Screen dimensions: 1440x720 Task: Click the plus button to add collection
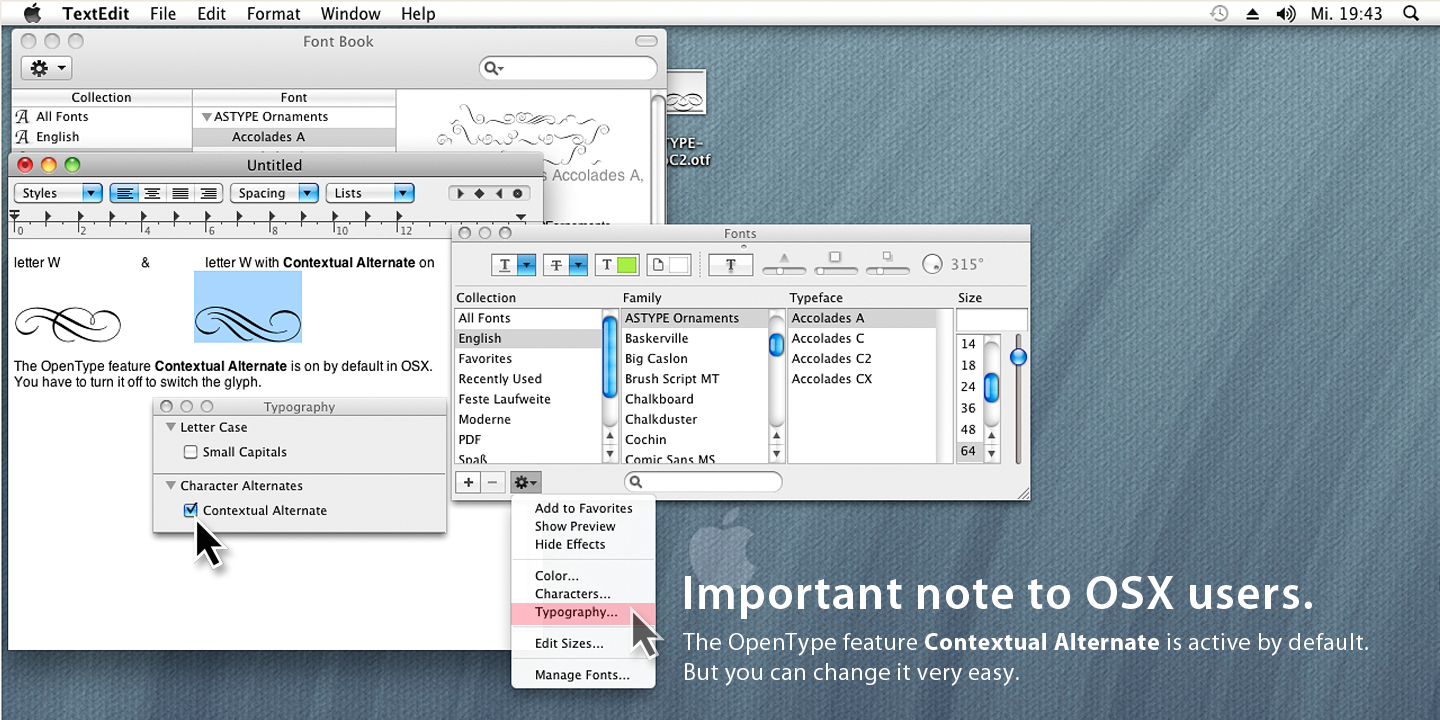click(x=468, y=482)
